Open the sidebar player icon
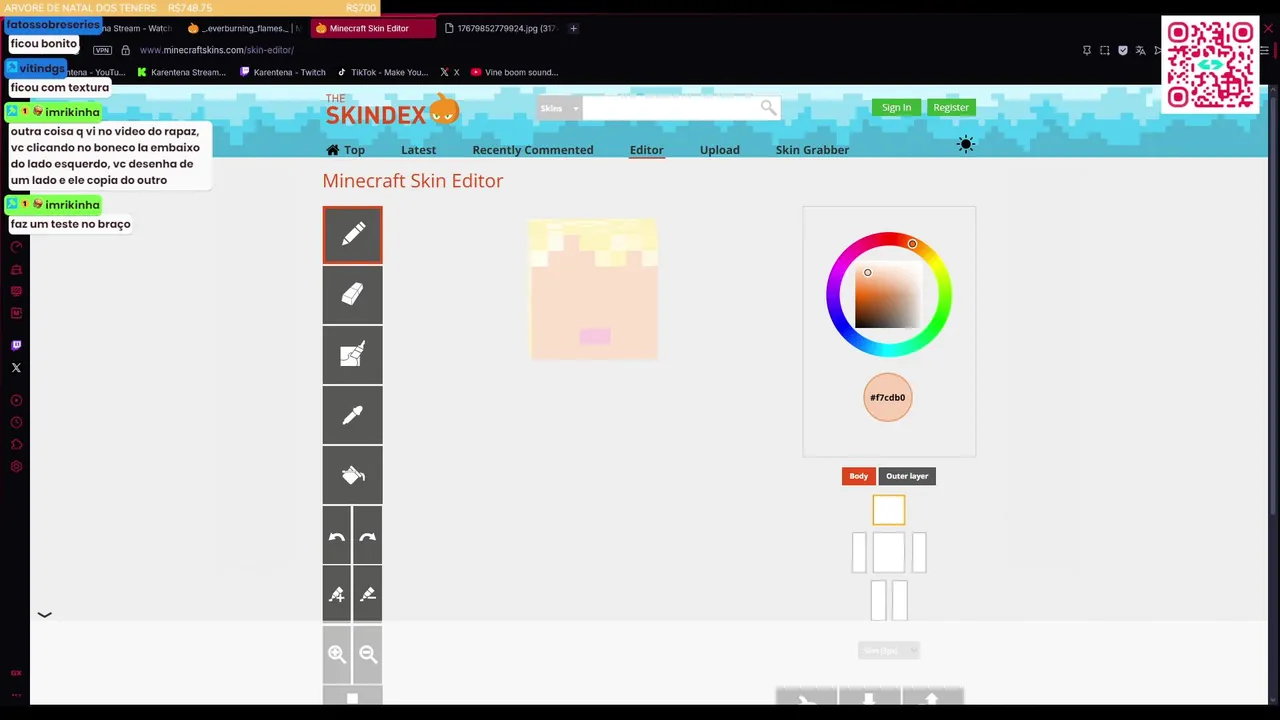Screen dimensions: 1280x720 coord(16,400)
